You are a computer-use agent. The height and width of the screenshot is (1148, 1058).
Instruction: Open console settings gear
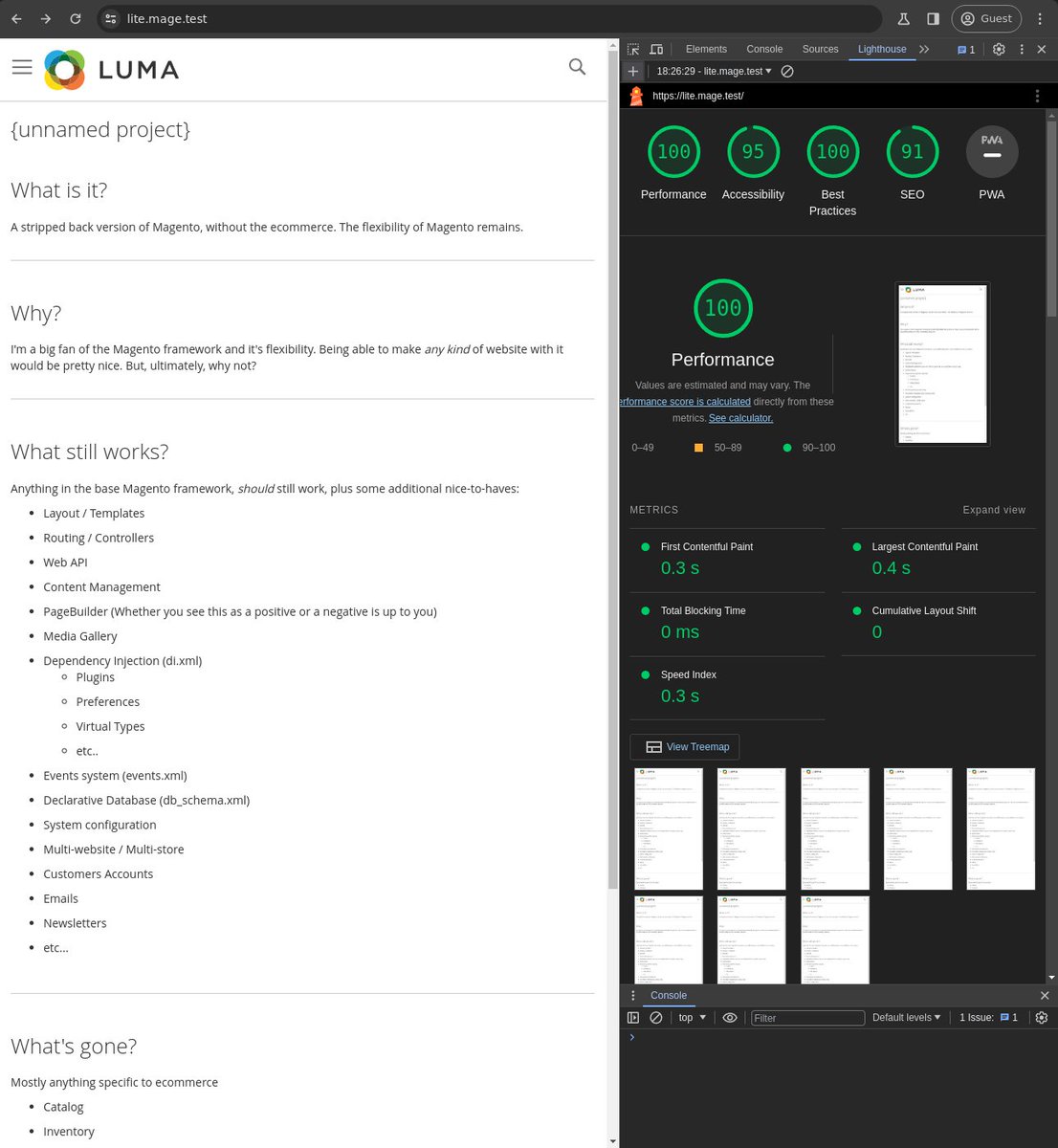click(x=1042, y=1018)
